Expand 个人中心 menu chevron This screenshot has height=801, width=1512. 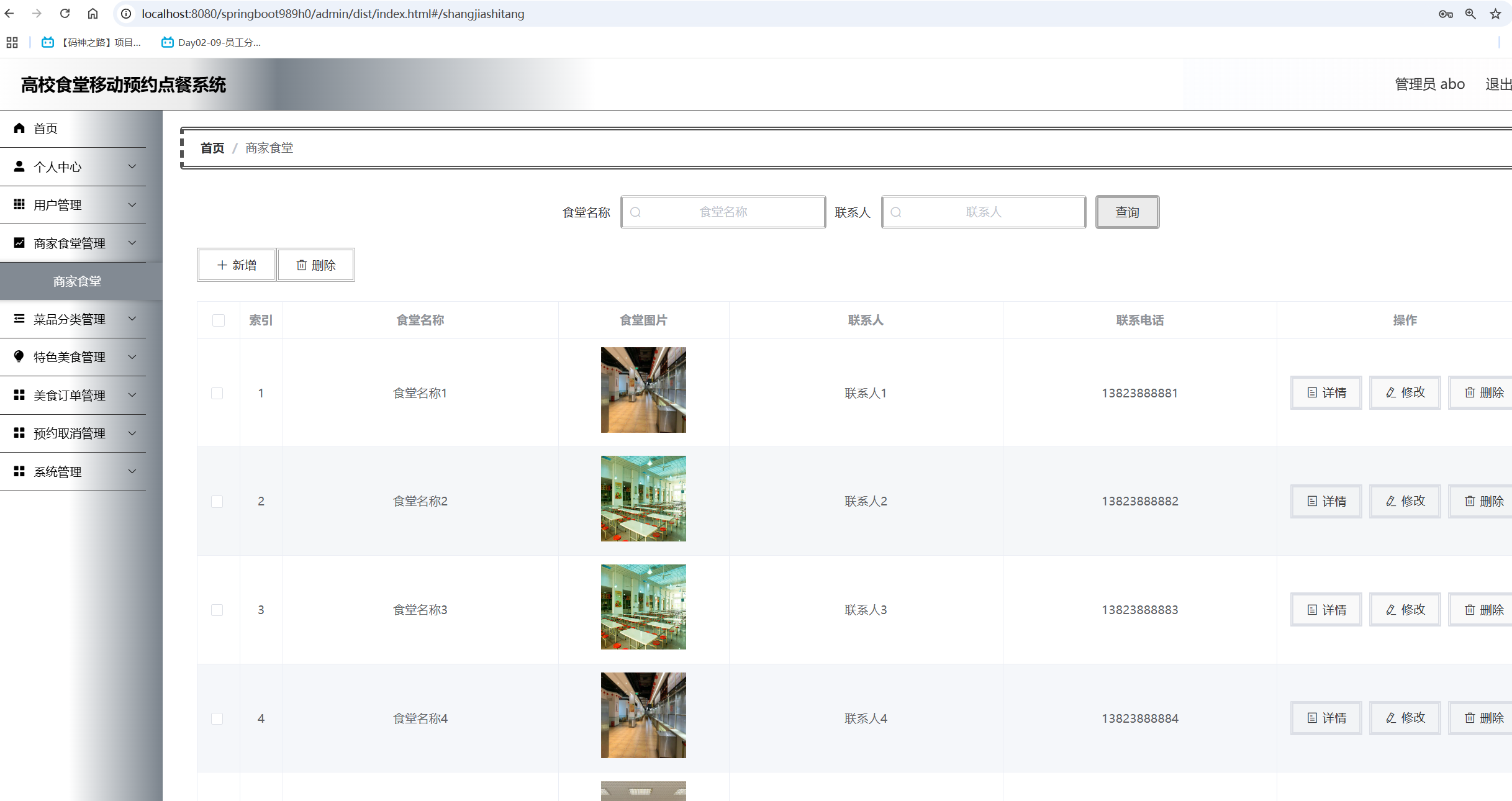click(x=132, y=166)
